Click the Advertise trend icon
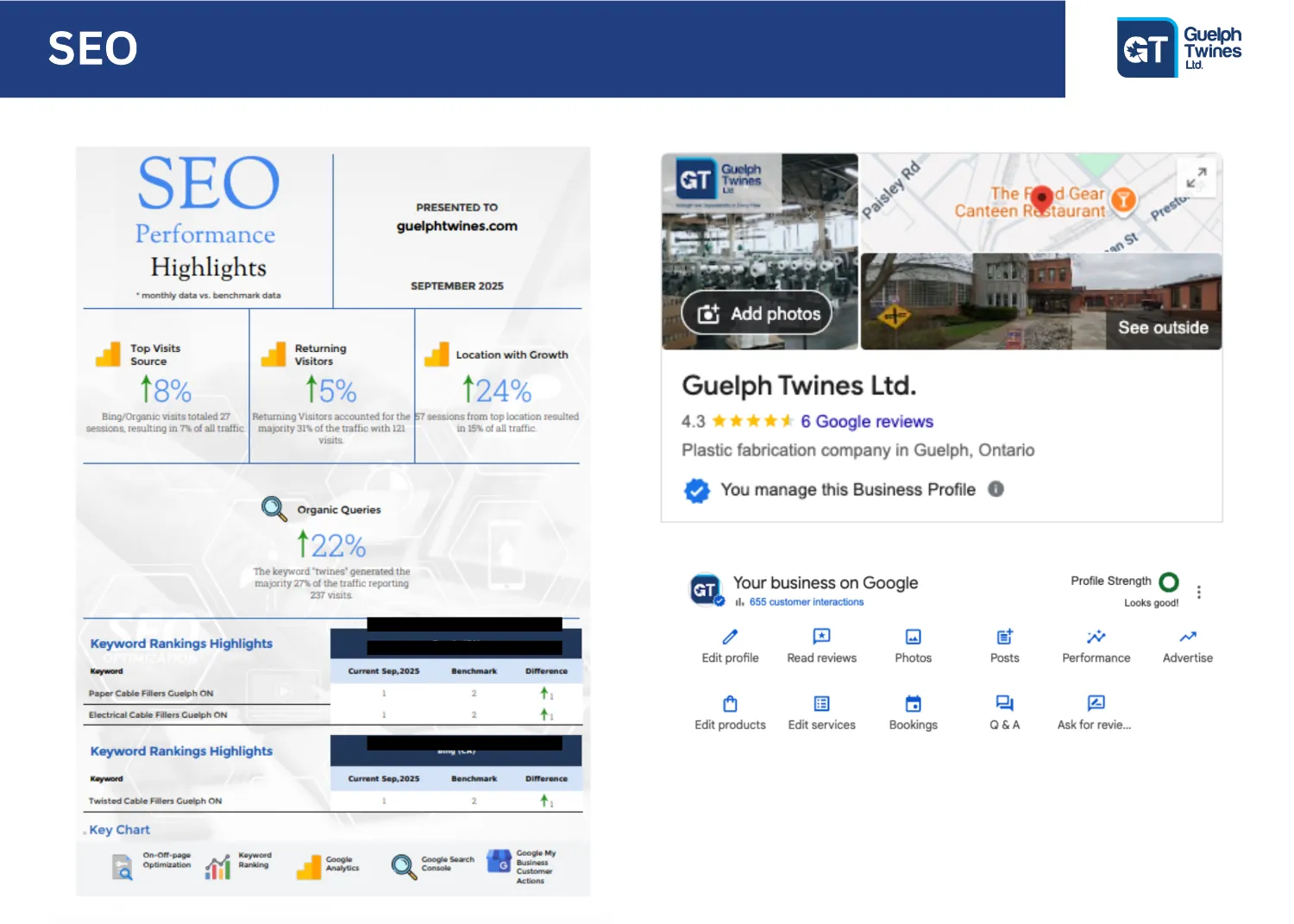1294x924 pixels. tap(1187, 638)
